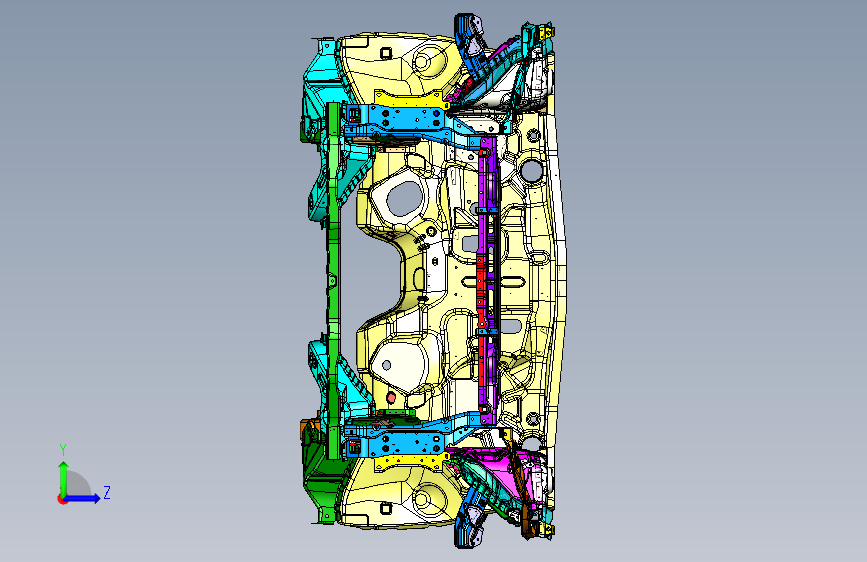Image resolution: width=867 pixels, height=562 pixels.
Task: Click the gray quarter-circle plane on the triad
Action: pos(78,484)
